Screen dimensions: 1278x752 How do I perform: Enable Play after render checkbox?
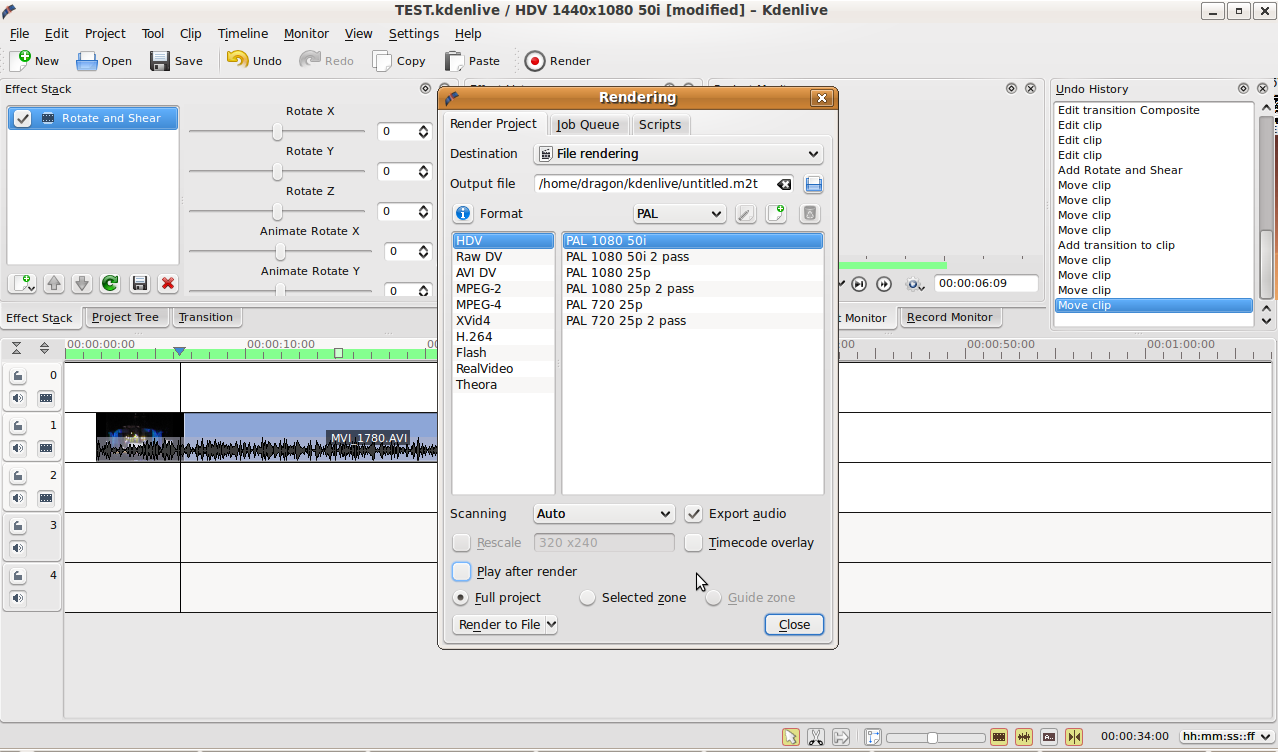[x=462, y=572]
